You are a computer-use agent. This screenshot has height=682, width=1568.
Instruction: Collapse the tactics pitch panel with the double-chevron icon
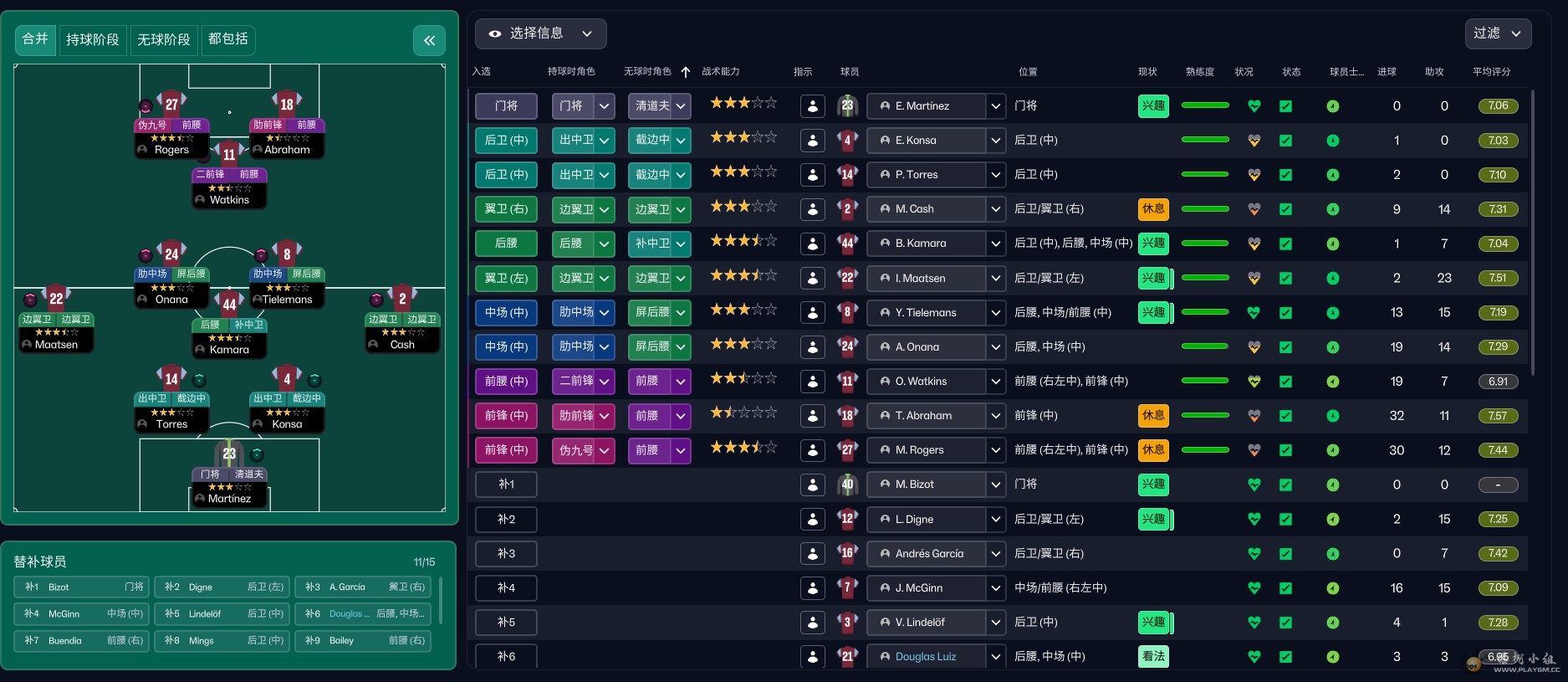click(x=429, y=40)
